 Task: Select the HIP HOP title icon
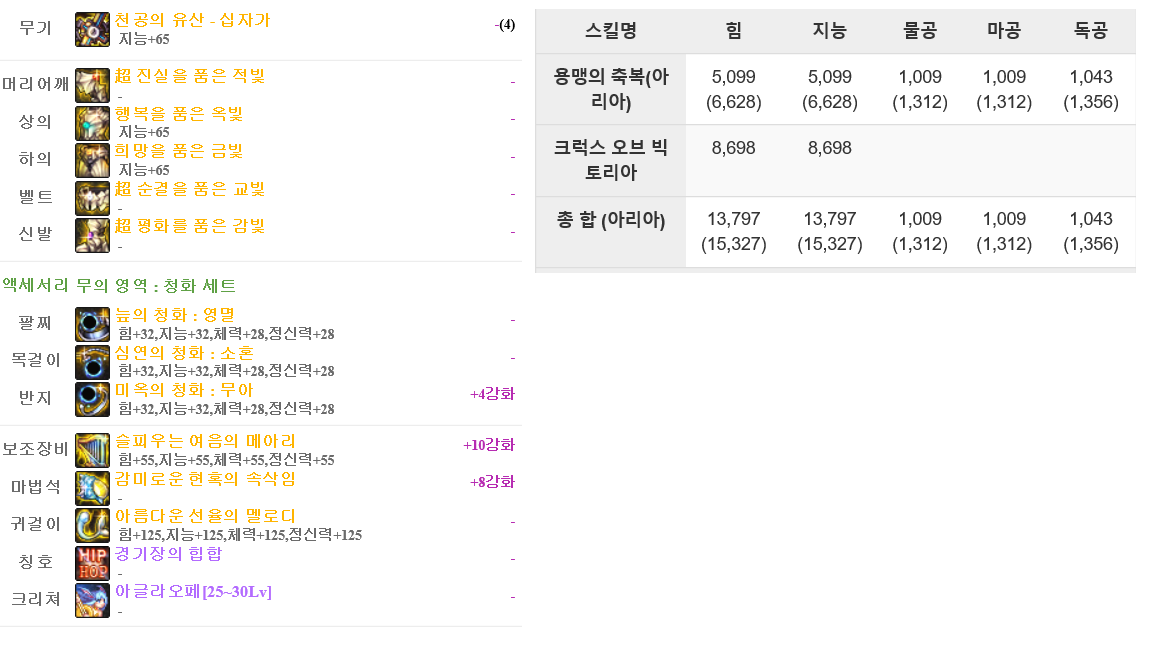point(93,563)
